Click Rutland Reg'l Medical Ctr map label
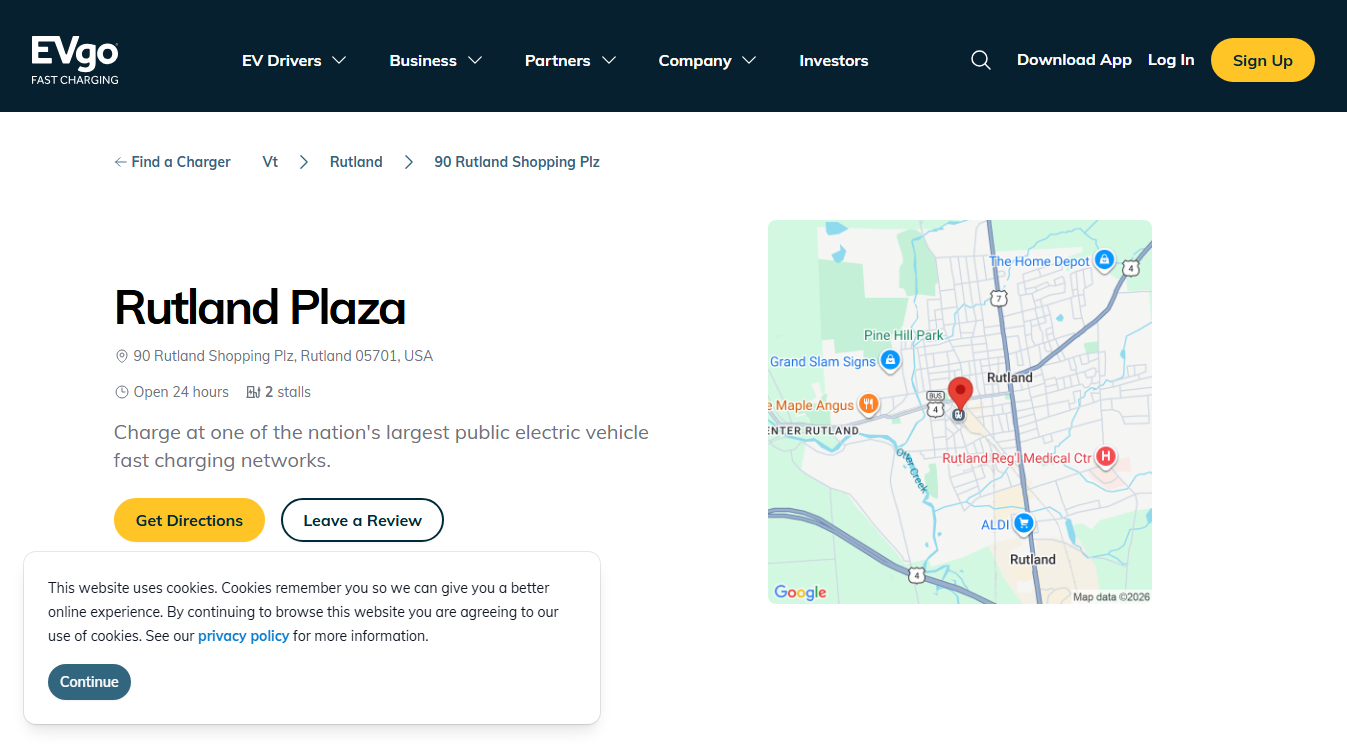1347x748 pixels. (x=1017, y=458)
